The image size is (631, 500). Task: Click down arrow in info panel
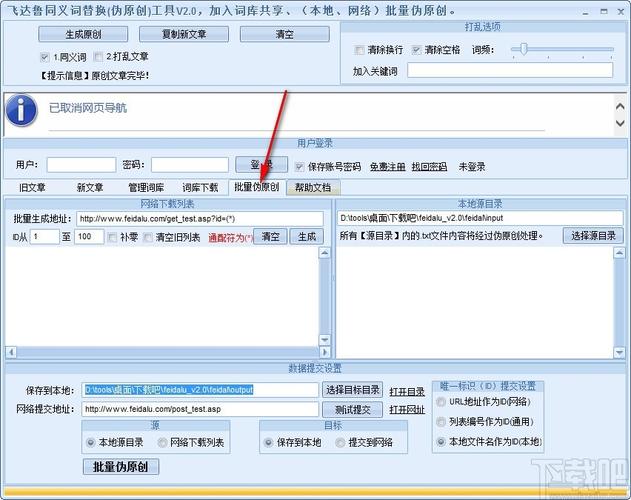pyautogui.click(x=620, y=123)
